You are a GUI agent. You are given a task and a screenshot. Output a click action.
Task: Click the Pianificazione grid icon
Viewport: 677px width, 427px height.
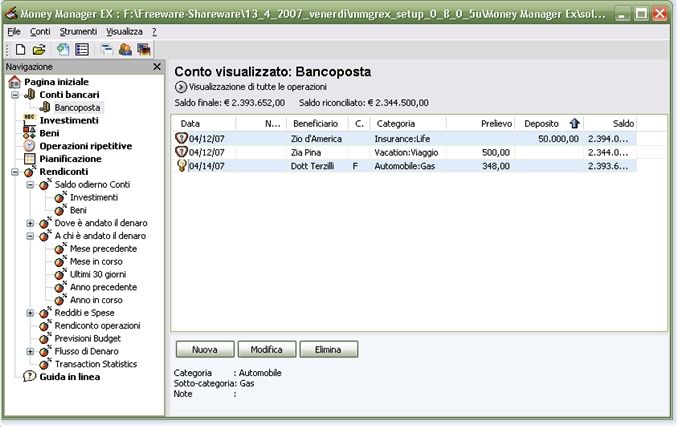29,158
